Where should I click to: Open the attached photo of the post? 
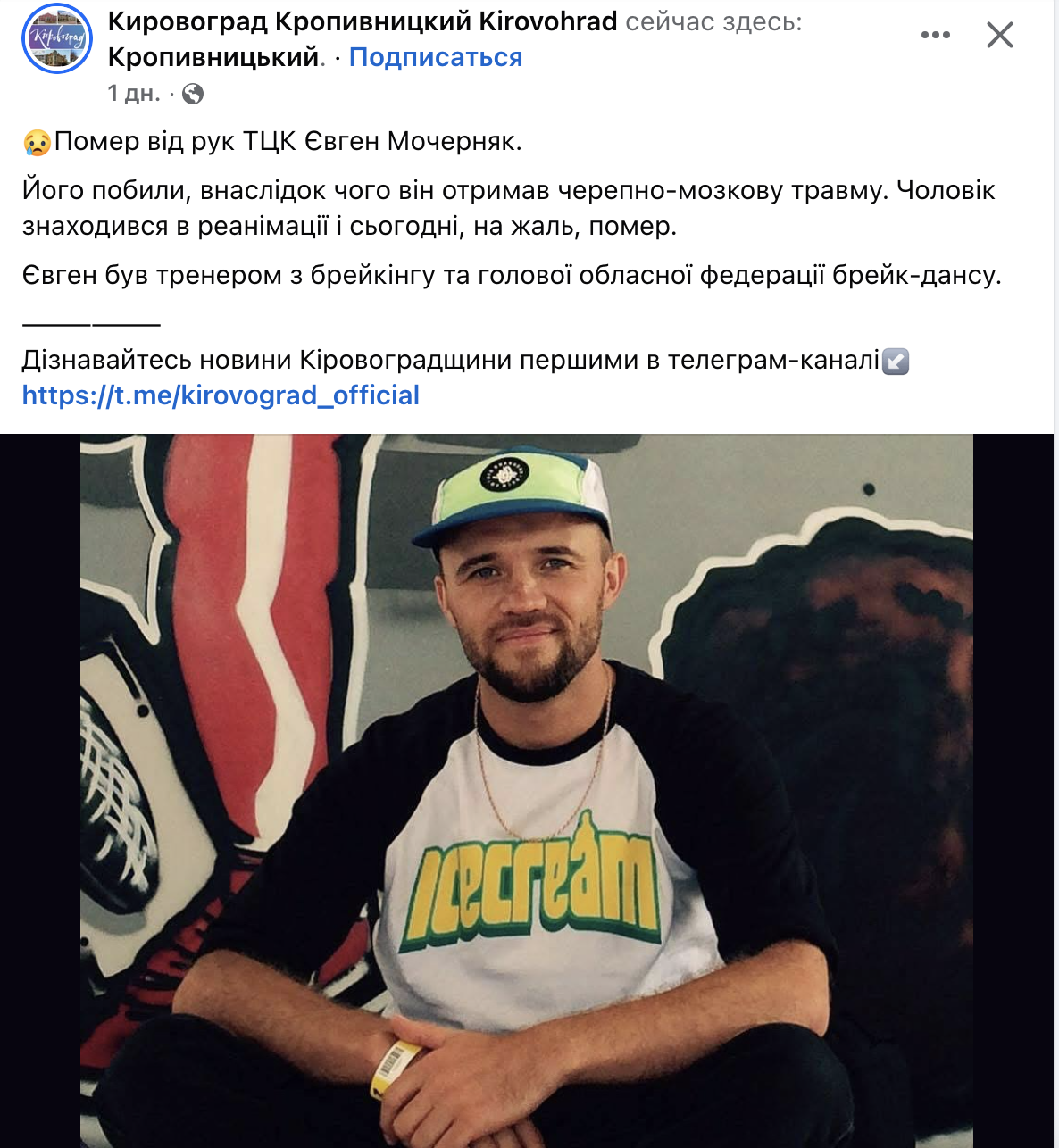[x=527, y=791]
